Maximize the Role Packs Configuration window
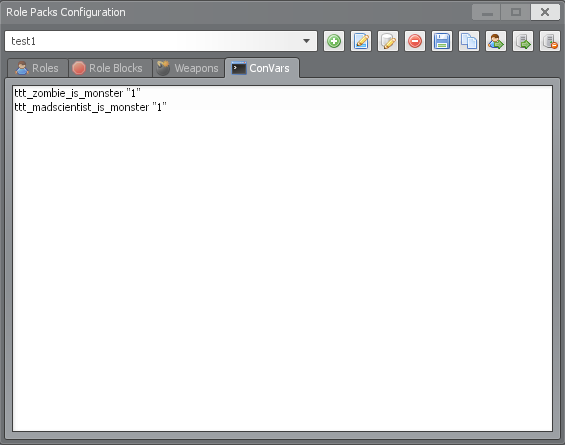The width and height of the screenshot is (565, 445). 516,12
